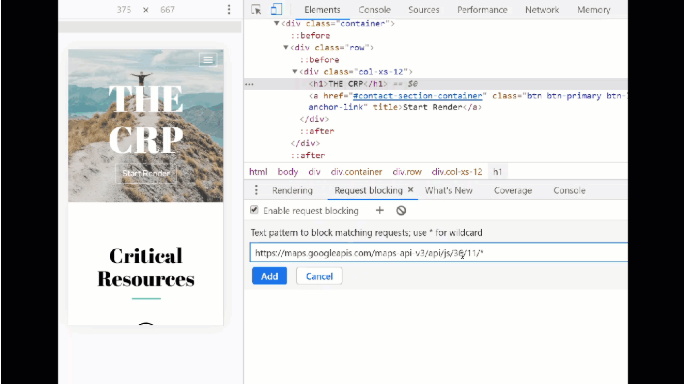Screen dimensions: 684x384
Task: Collapse the div class col-xs-12 node
Action: click(x=295, y=72)
